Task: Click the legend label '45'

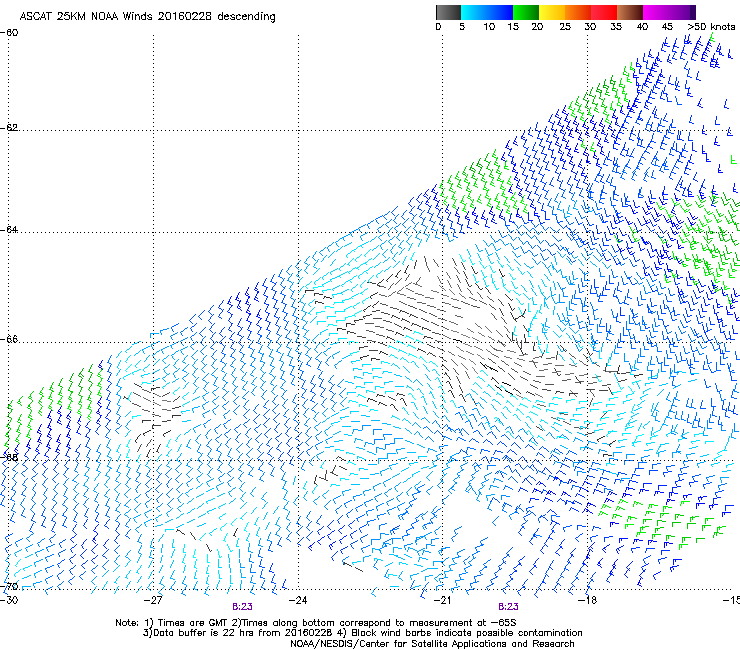Action: pos(667,27)
